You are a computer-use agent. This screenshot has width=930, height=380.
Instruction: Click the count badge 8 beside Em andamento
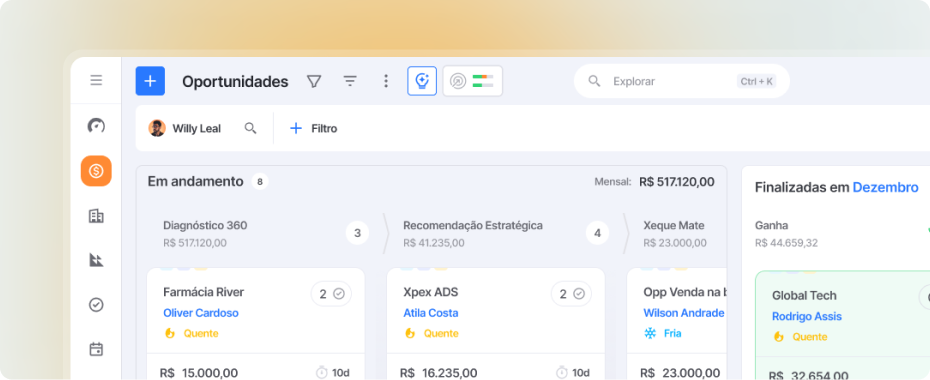(x=260, y=181)
